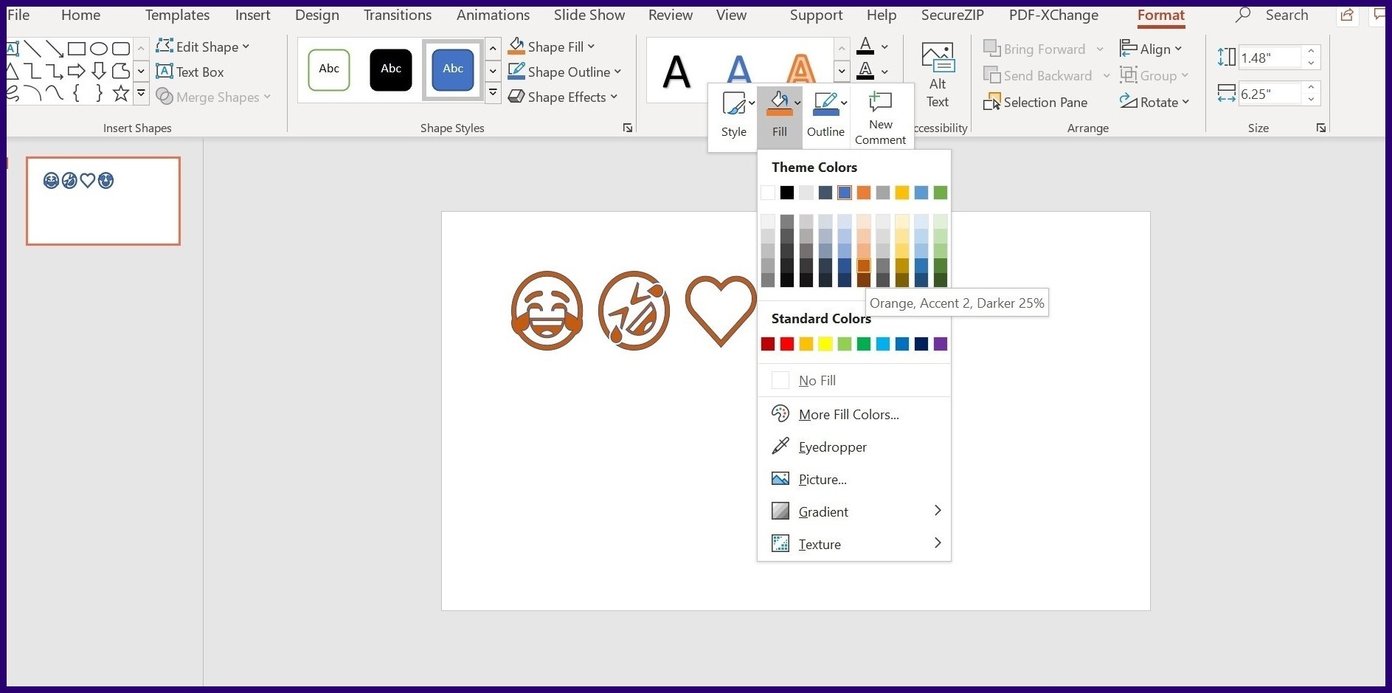Open the Selection Pane
1392x693 pixels.
tap(1036, 102)
